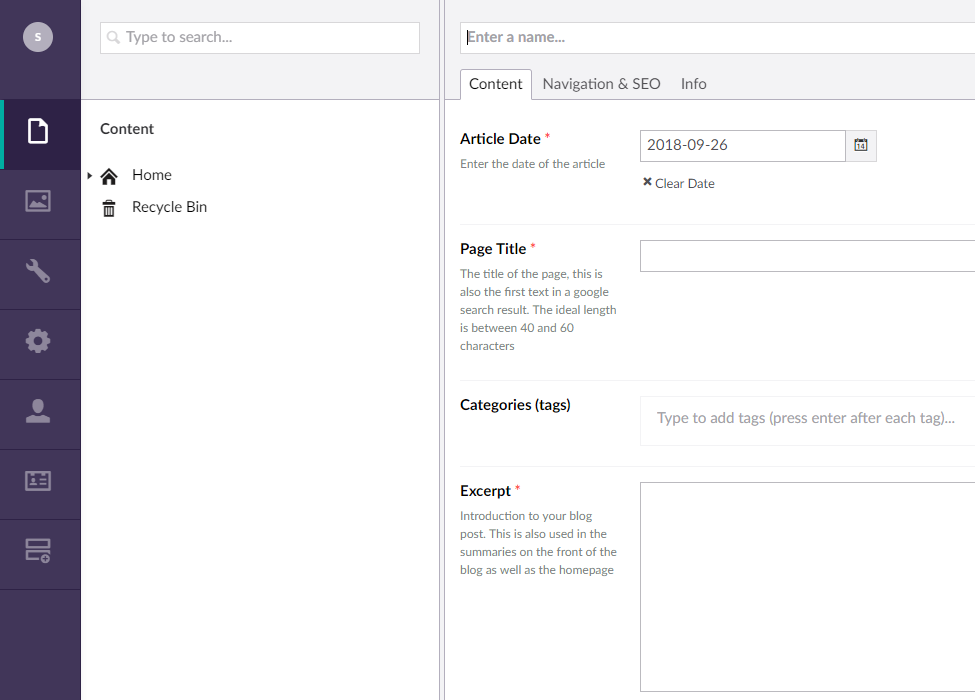The width and height of the screenshot is (975, 700).
Task: Click the Clear Date link
Action: [679, 183]
